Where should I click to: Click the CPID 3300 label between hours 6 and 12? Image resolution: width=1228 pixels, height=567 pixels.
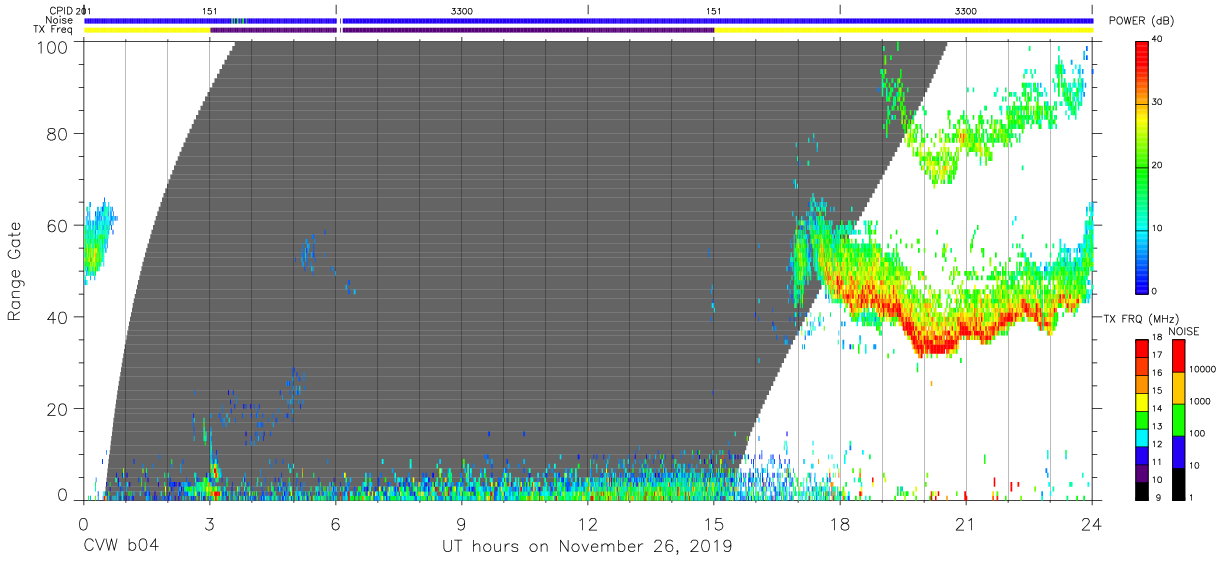click(462, 10)
